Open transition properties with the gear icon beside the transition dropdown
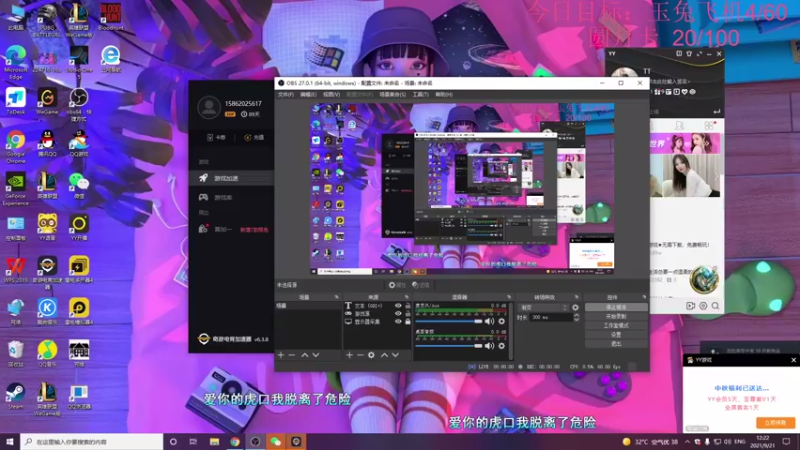 tap(576, 307)
